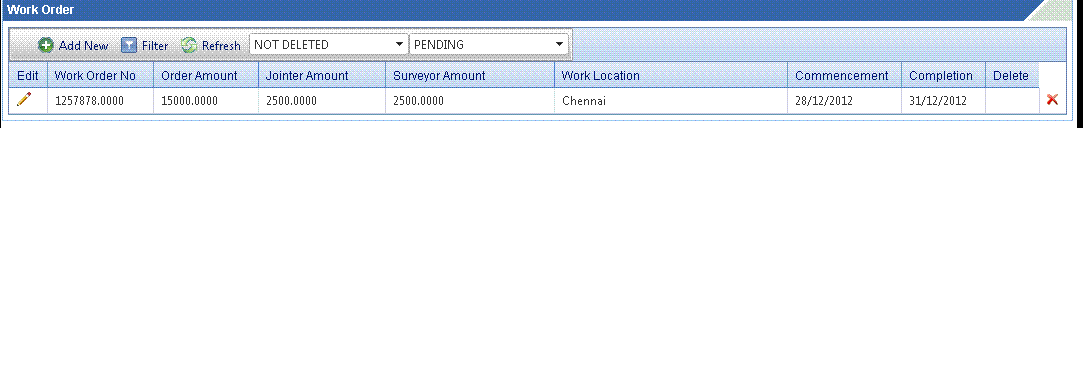Open the NOT DELETED dropdown
The width and height of the screenshot is (1083, 384).
point(329,45)
